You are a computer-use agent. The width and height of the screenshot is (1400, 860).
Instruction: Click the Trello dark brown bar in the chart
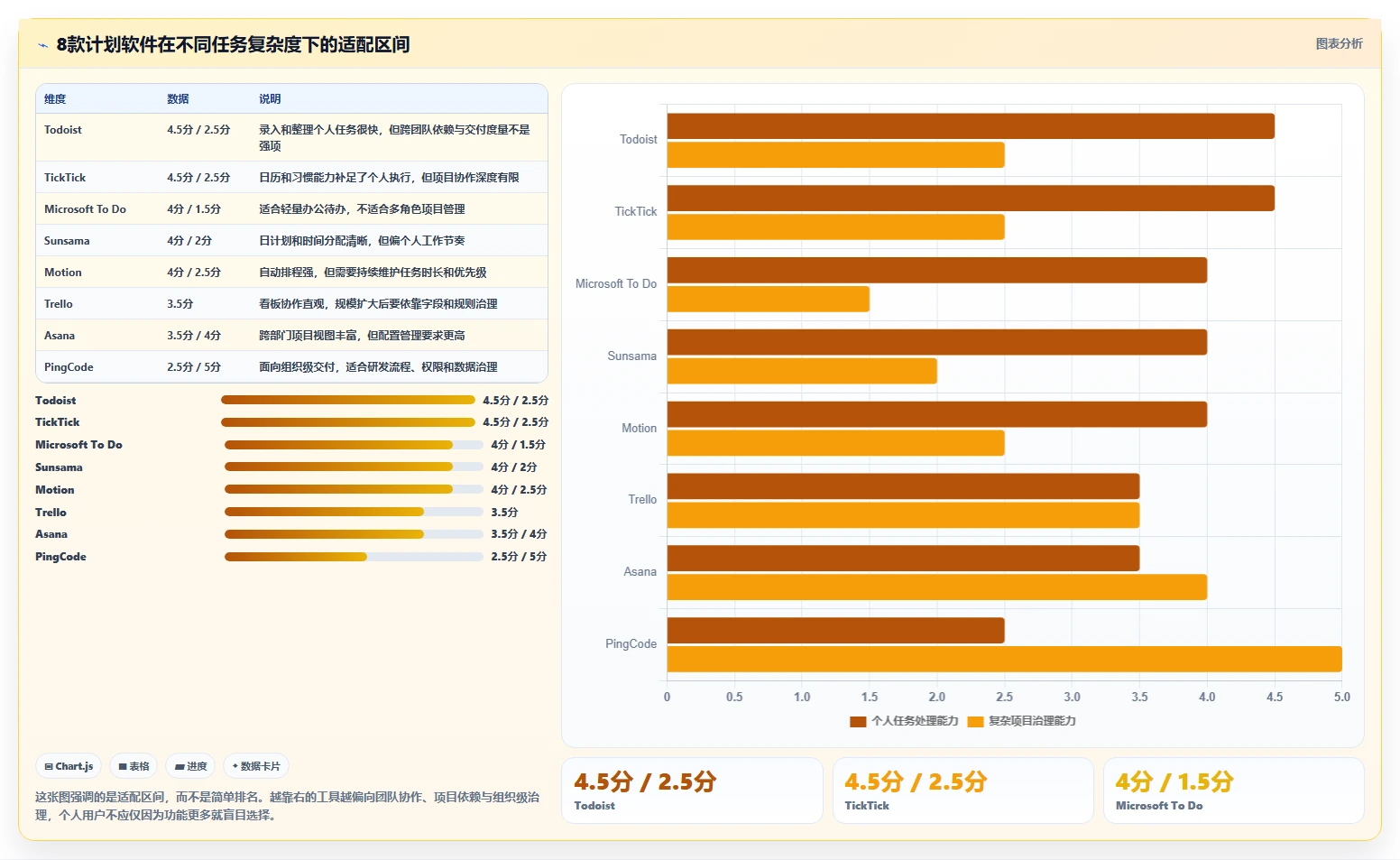tap(903, 486)
